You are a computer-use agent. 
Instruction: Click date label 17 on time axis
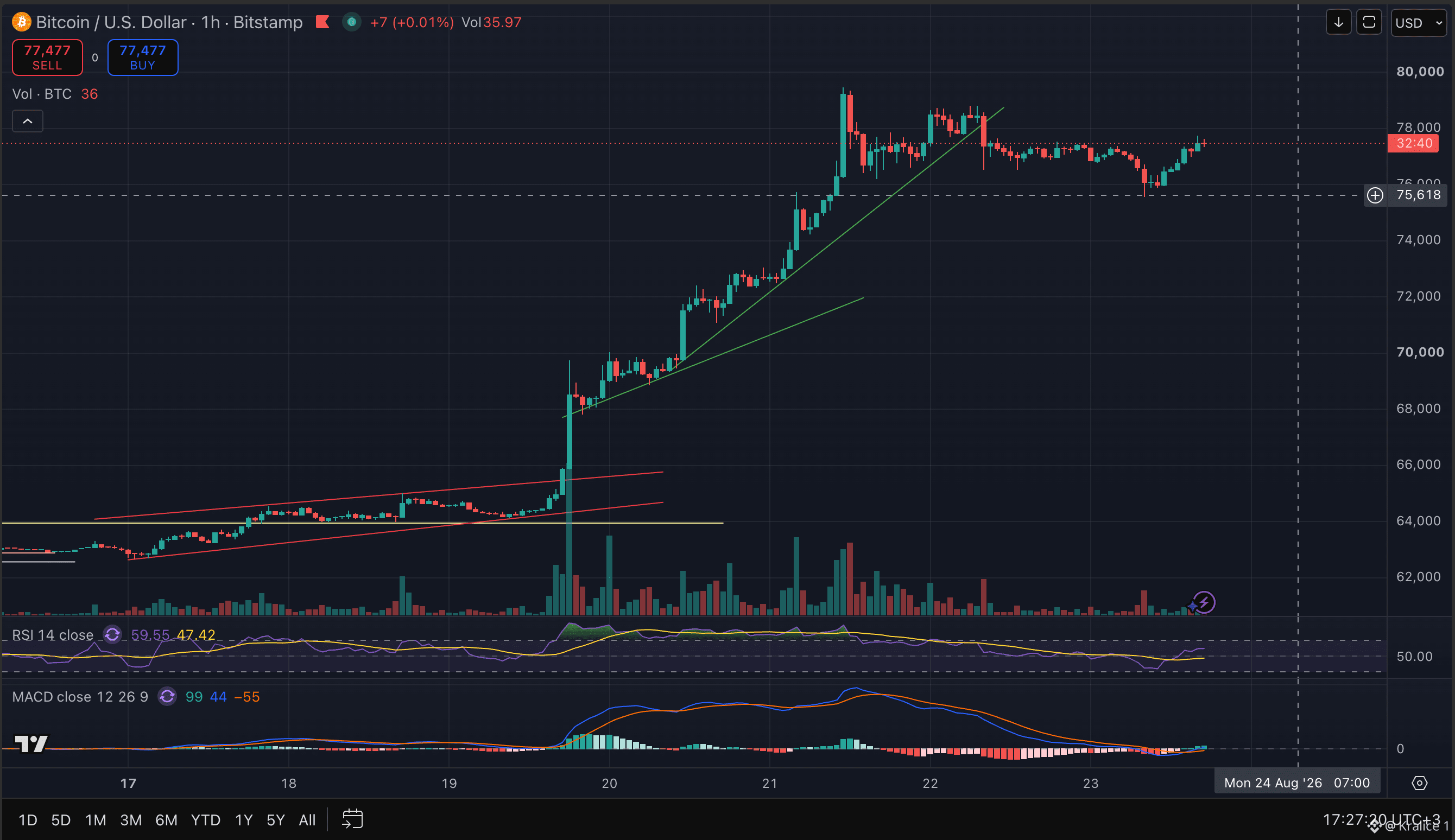(x=128, y=783)
